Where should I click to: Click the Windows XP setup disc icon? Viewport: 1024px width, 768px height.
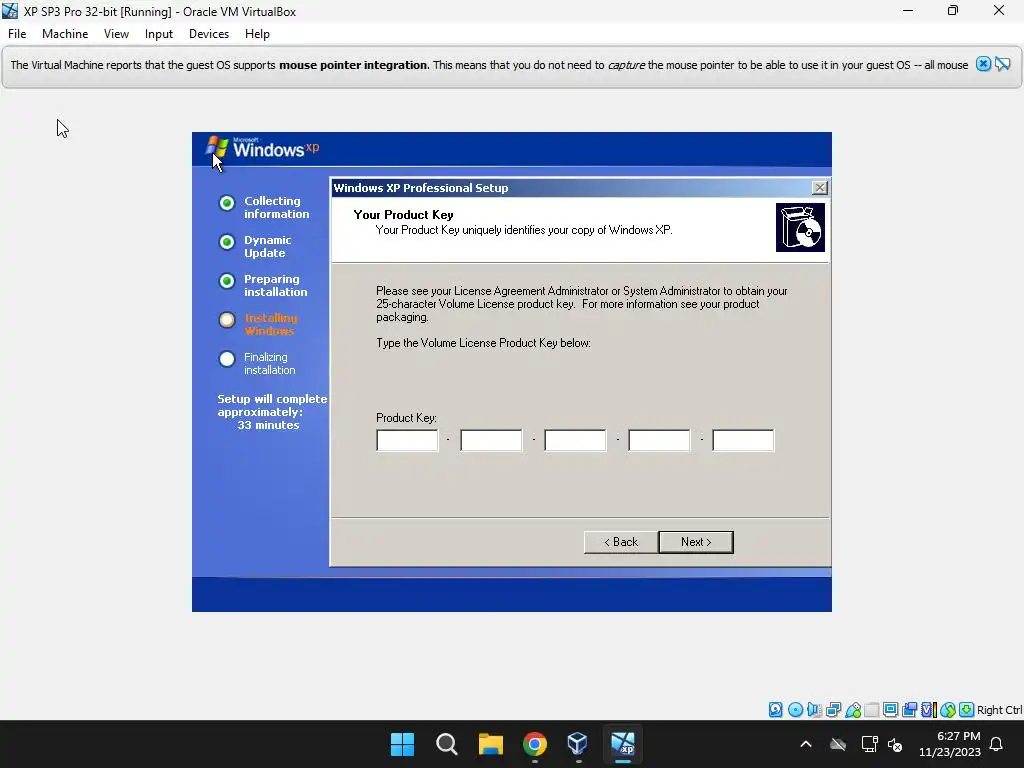point(800,227)
